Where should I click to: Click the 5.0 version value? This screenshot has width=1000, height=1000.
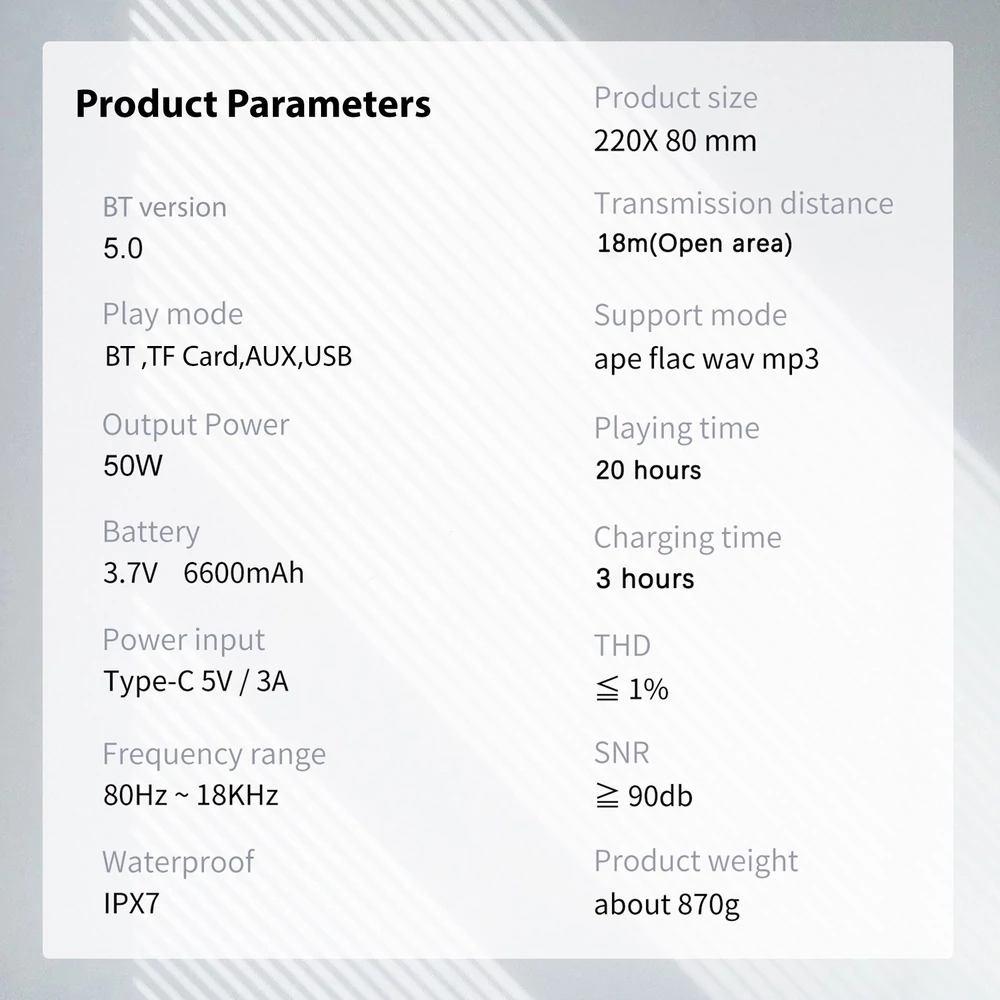click(123, 248)
